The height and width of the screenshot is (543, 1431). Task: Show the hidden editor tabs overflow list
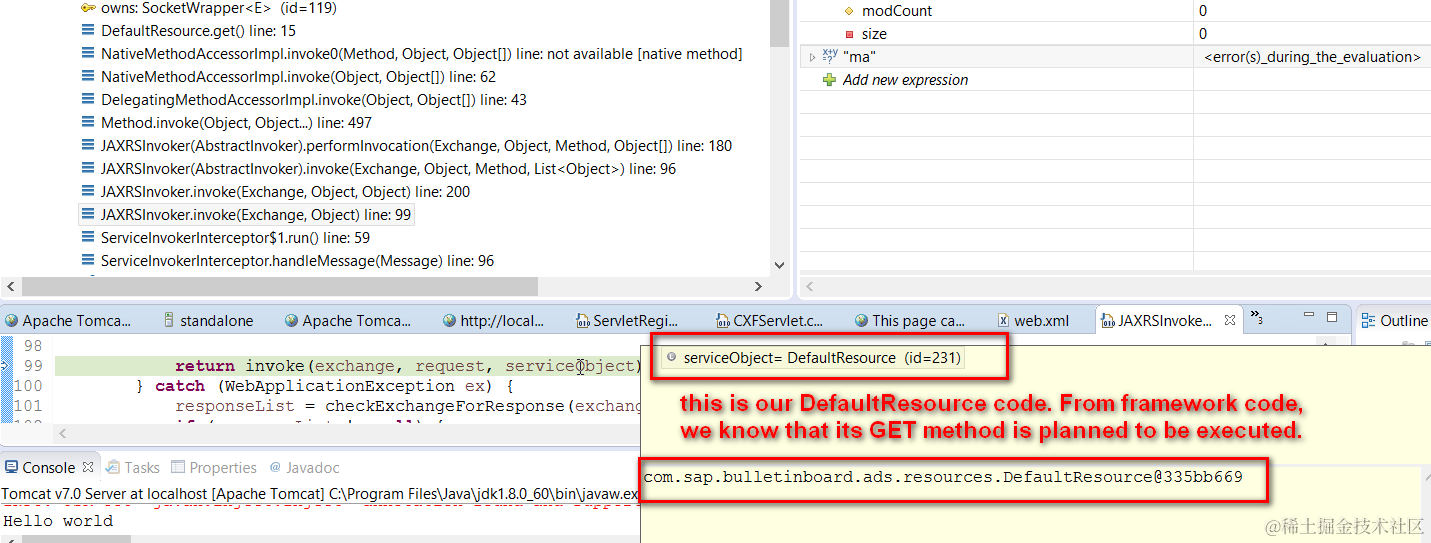[x=1257, y=317]
